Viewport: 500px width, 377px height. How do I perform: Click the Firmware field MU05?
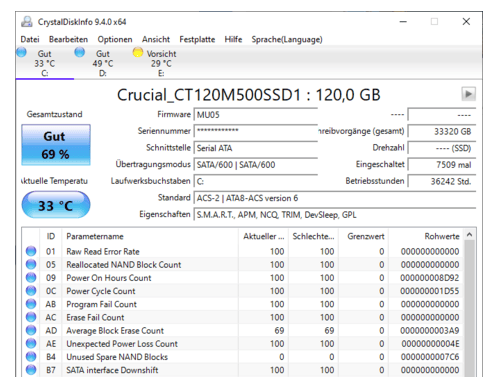coord(256,115)
